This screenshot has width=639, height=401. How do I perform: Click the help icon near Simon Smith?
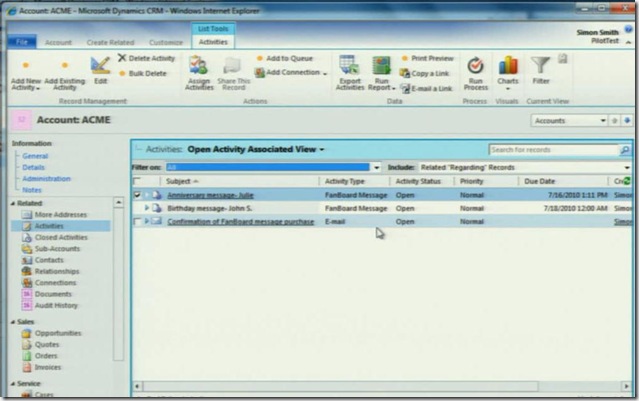point(628,29)
